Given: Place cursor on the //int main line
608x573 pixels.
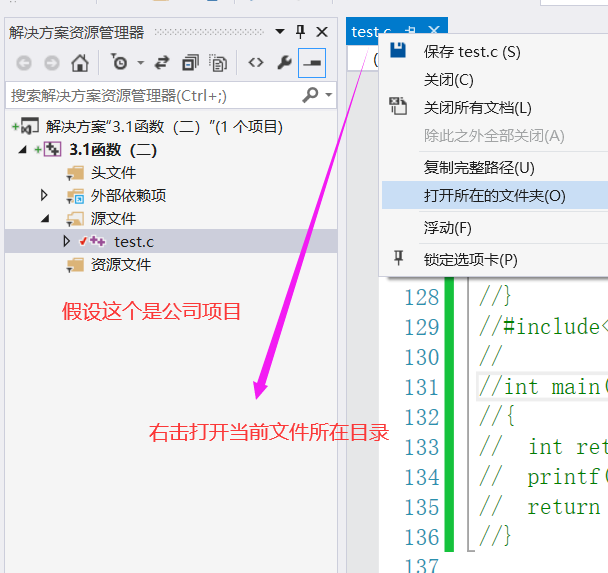Looking at the screenshot, I should [x=543, y=387].
